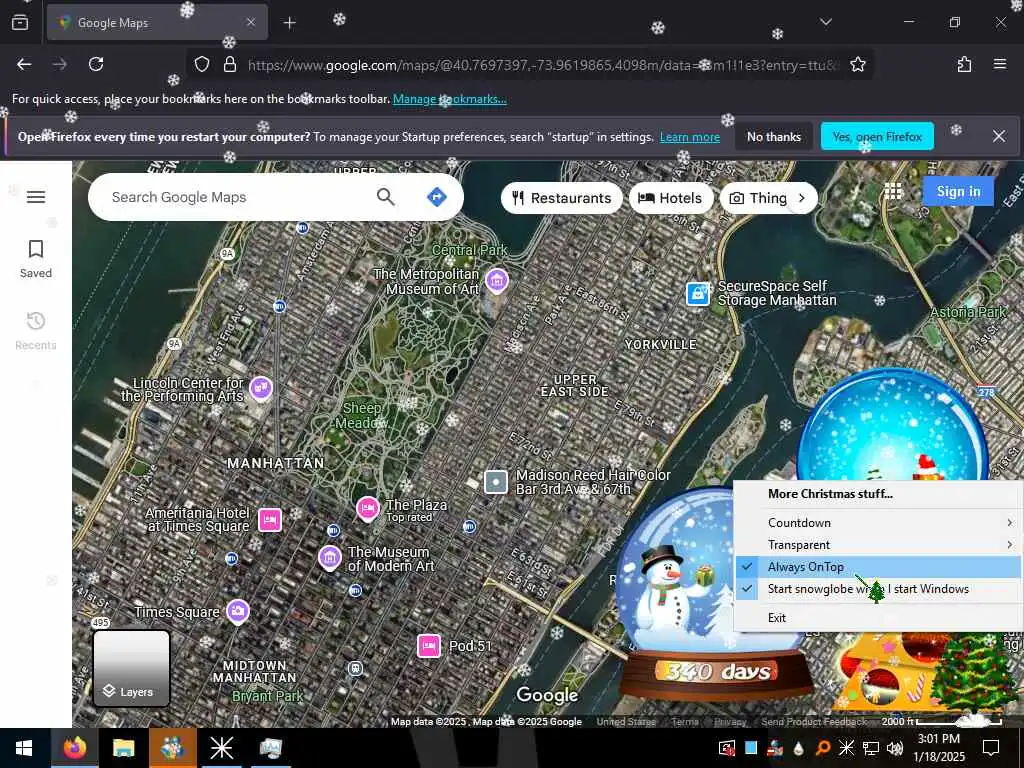Screen dimensions: 1024x768
Task: Click the magnifier search icon in Maps
Action: [x=386, y=197]
